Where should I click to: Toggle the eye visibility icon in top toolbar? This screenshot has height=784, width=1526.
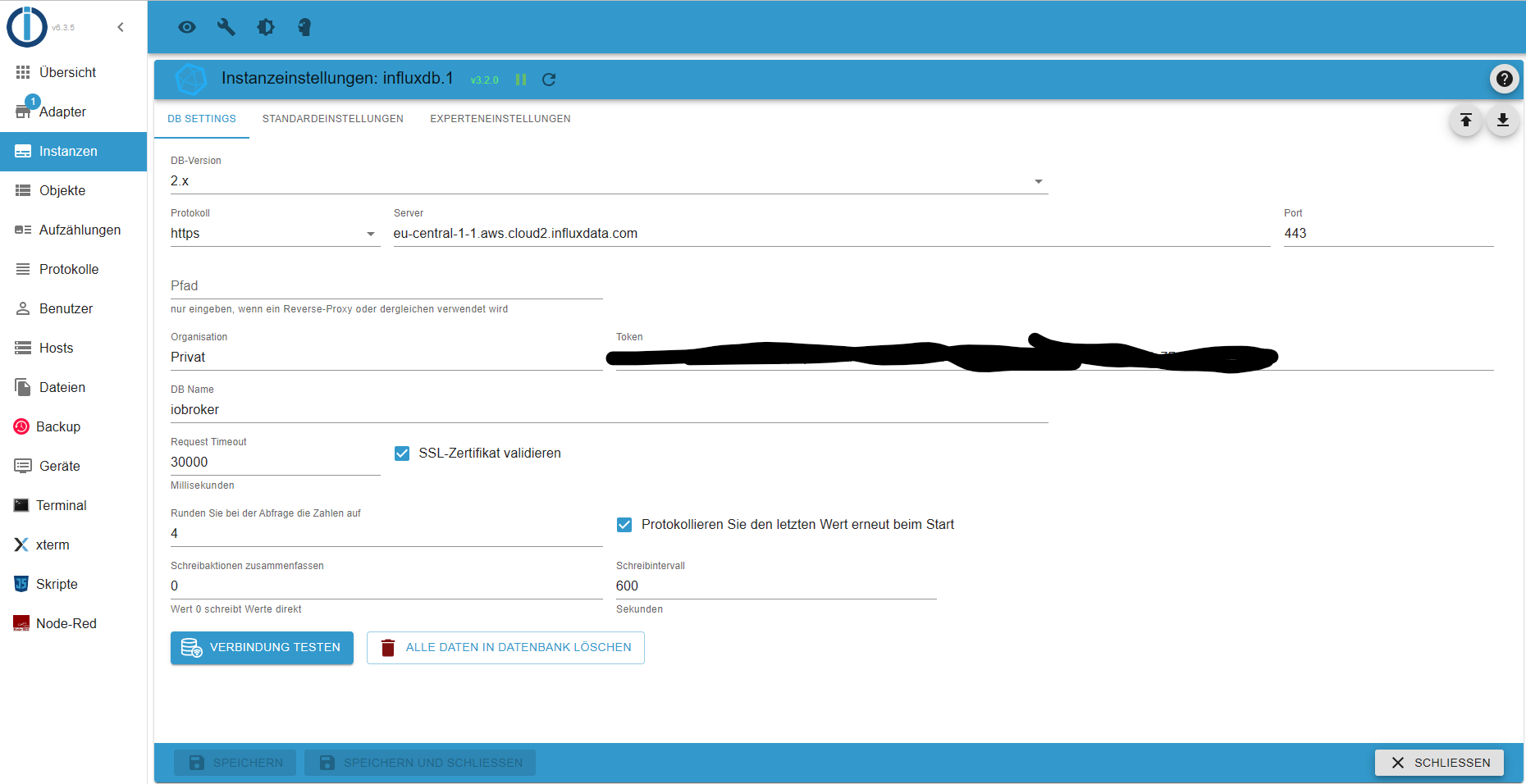coord(187,27)
